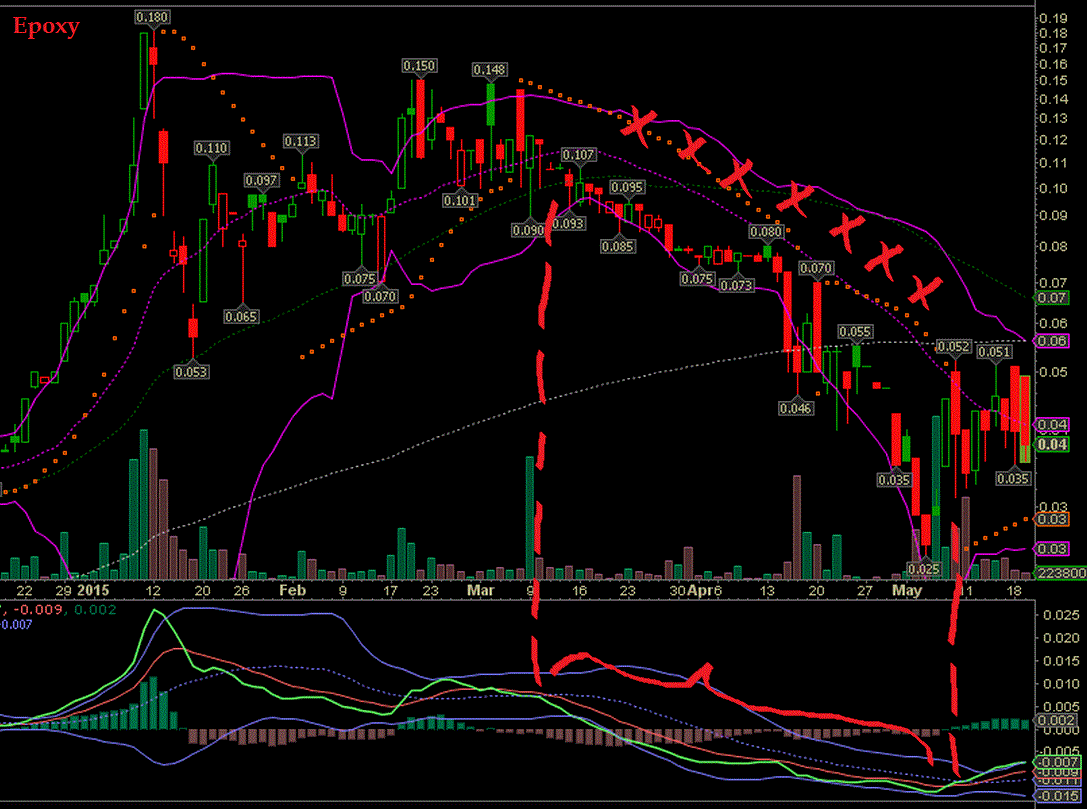This screenshot has width=1087, height=809.
Task: Select the bold green 0.04 last-price box
Action: pyautogui.click(x=1052, y=444)
